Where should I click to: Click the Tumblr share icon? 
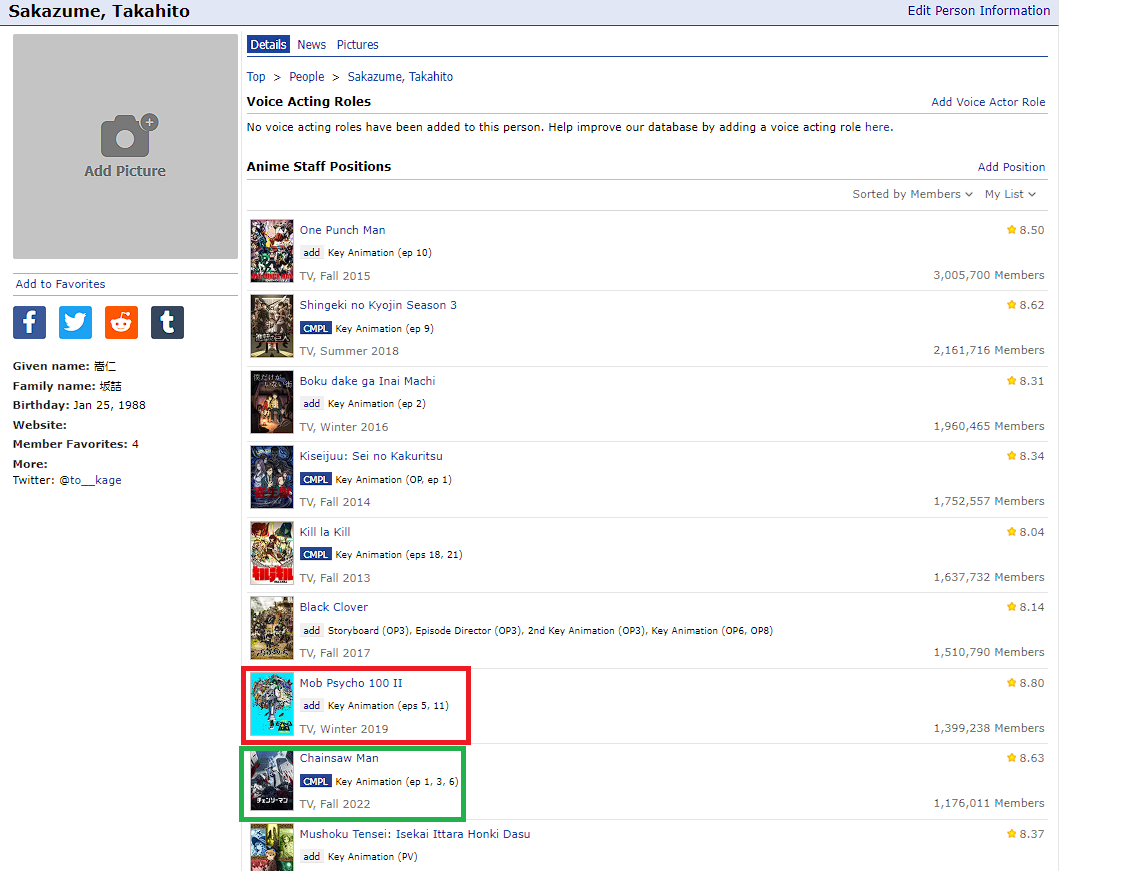167,323
